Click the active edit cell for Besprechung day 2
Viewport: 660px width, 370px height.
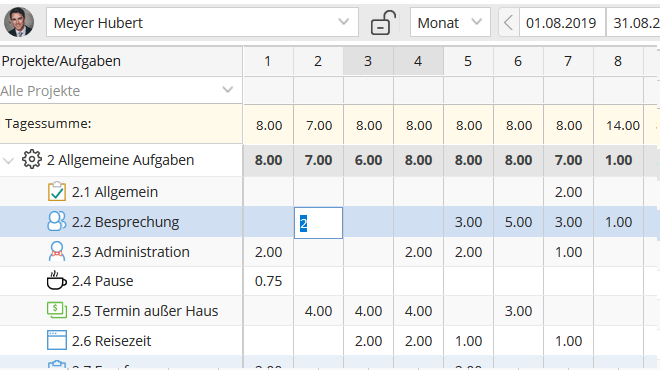point(318,223)
